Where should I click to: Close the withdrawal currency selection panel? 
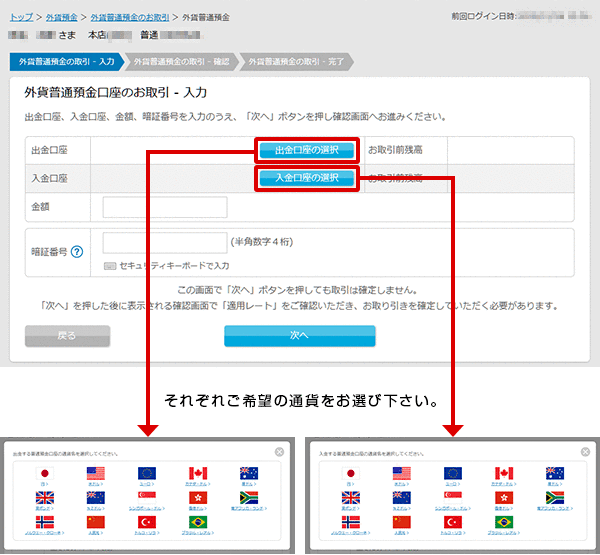click(279, 452)
